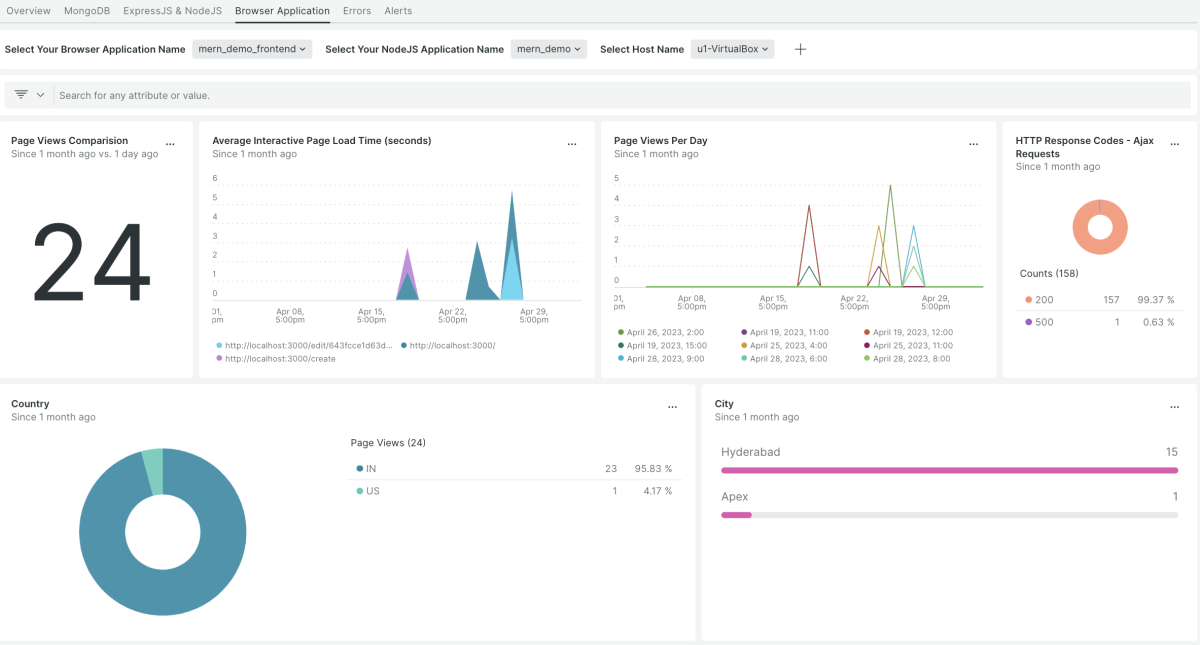Open HTTP Response Codes widget ellipsis menu
The height and width of the screenshot is (645, 1200).
tap(1176, 145)
